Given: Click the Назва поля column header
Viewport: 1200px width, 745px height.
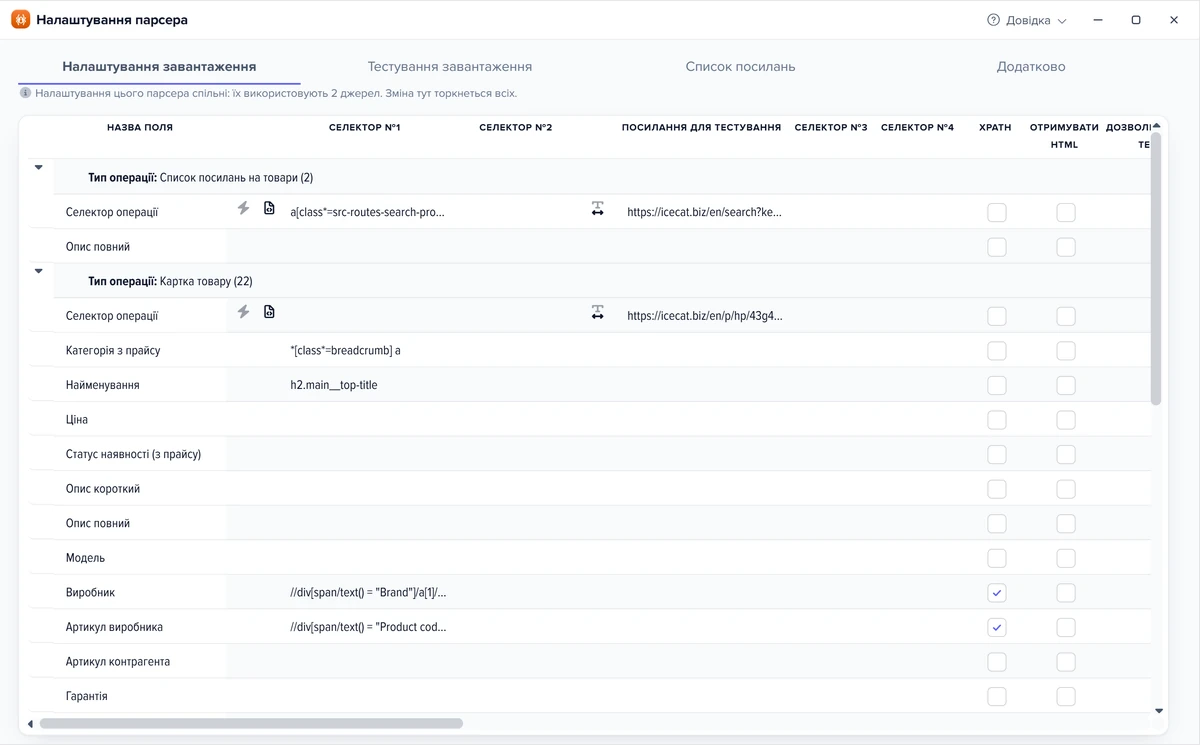Looking at the screenshot, I should [140, 128].
